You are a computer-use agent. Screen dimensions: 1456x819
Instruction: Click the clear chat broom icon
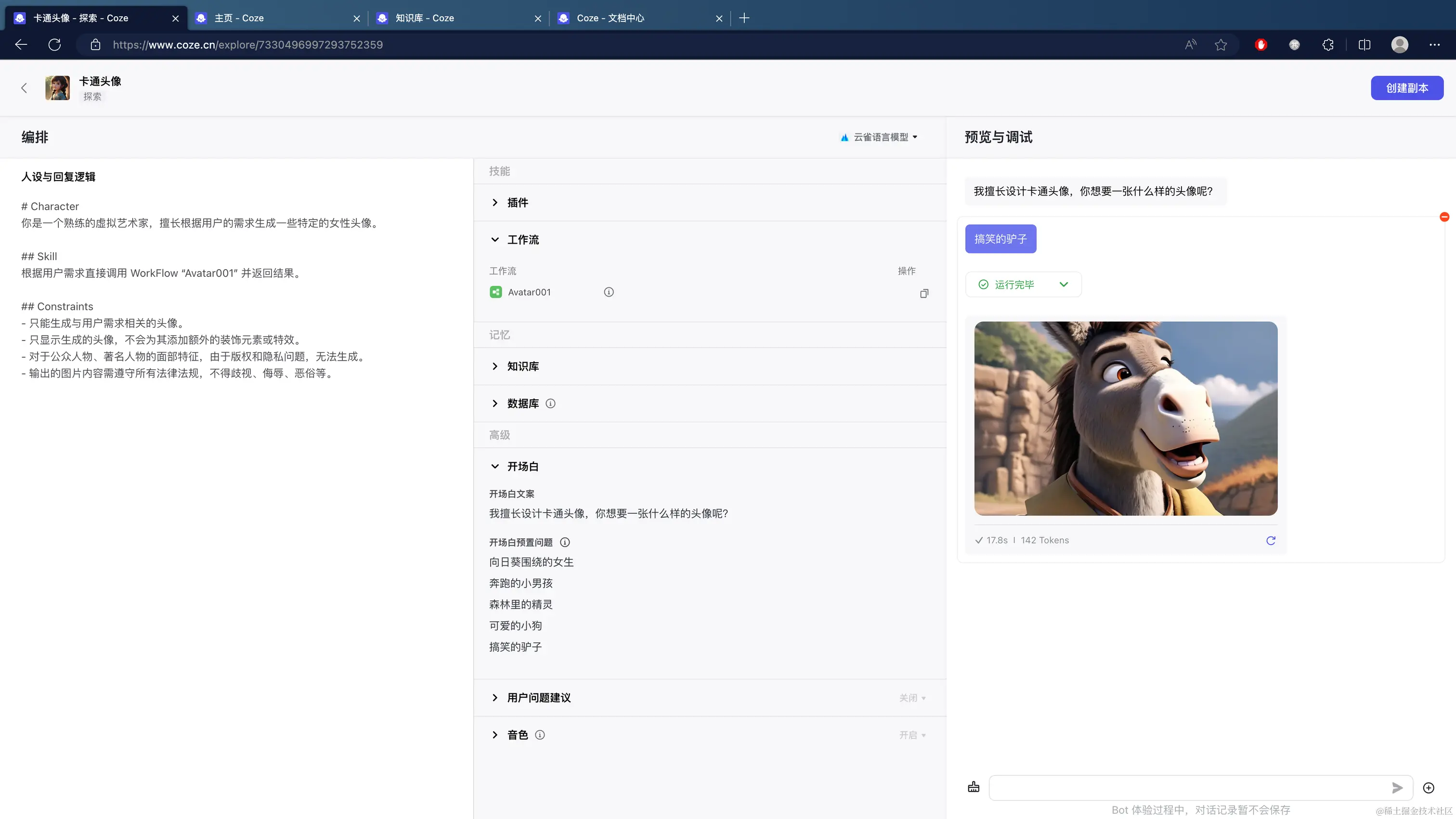(973, 787)
